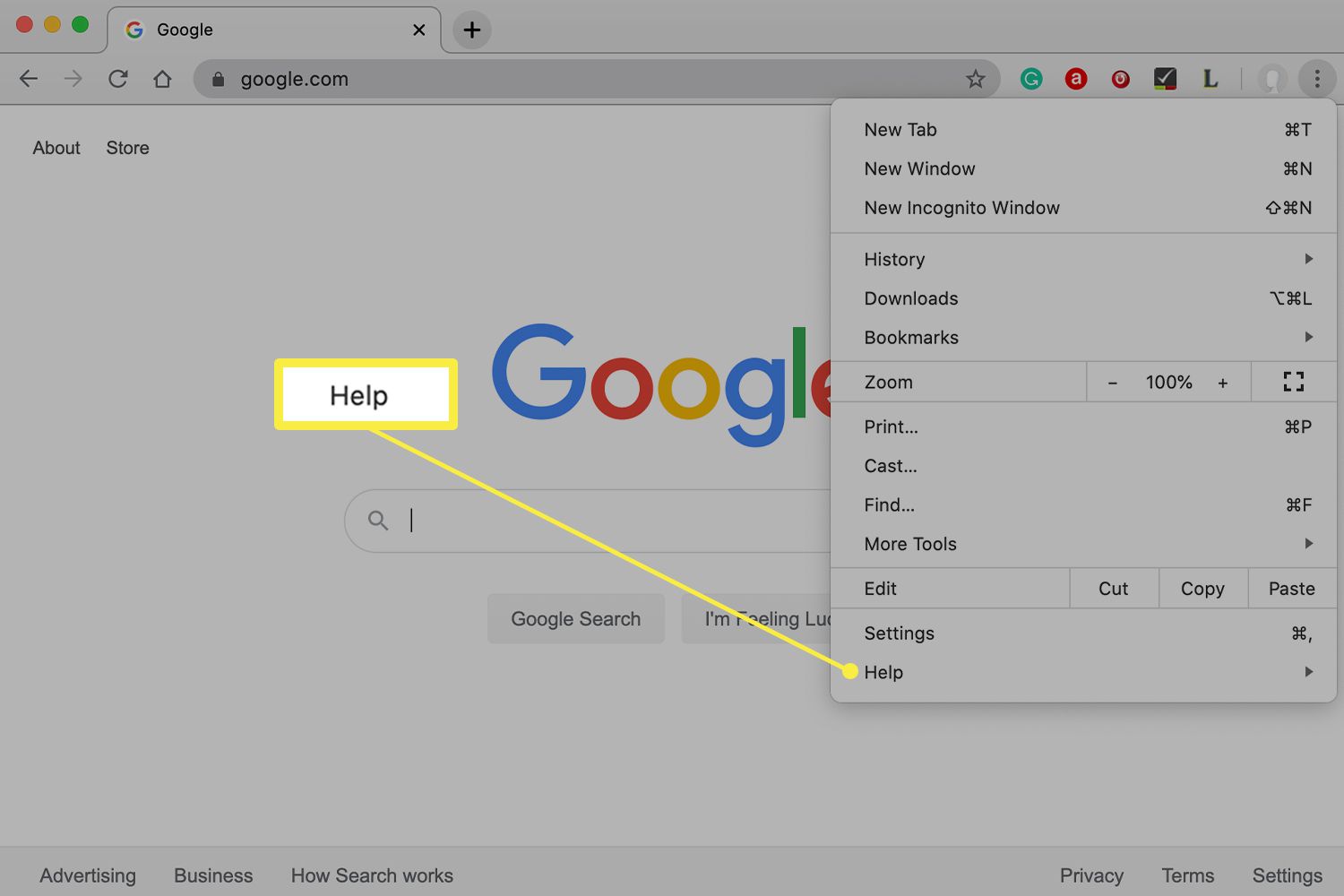Image resolution: width=1344 pixels, height=896 pixels.
Task: Click the search magnifier icon
Action: tap(378, 521)
